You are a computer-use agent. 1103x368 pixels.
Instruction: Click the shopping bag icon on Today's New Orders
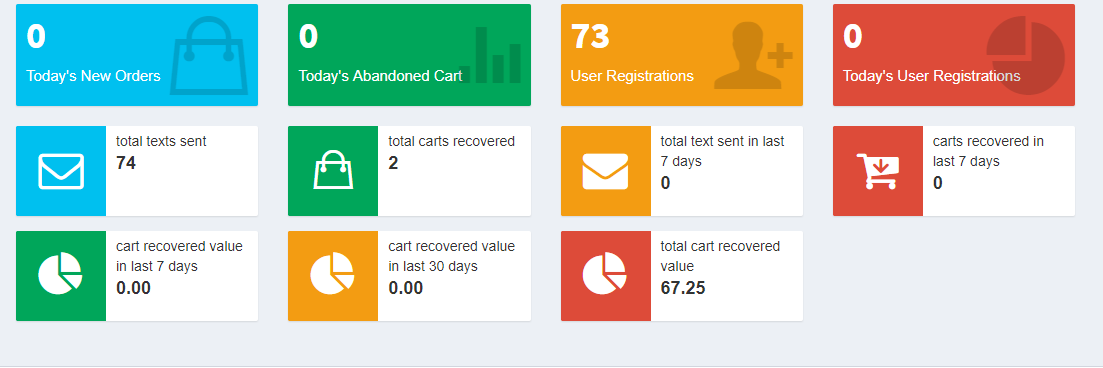point(209,56)
